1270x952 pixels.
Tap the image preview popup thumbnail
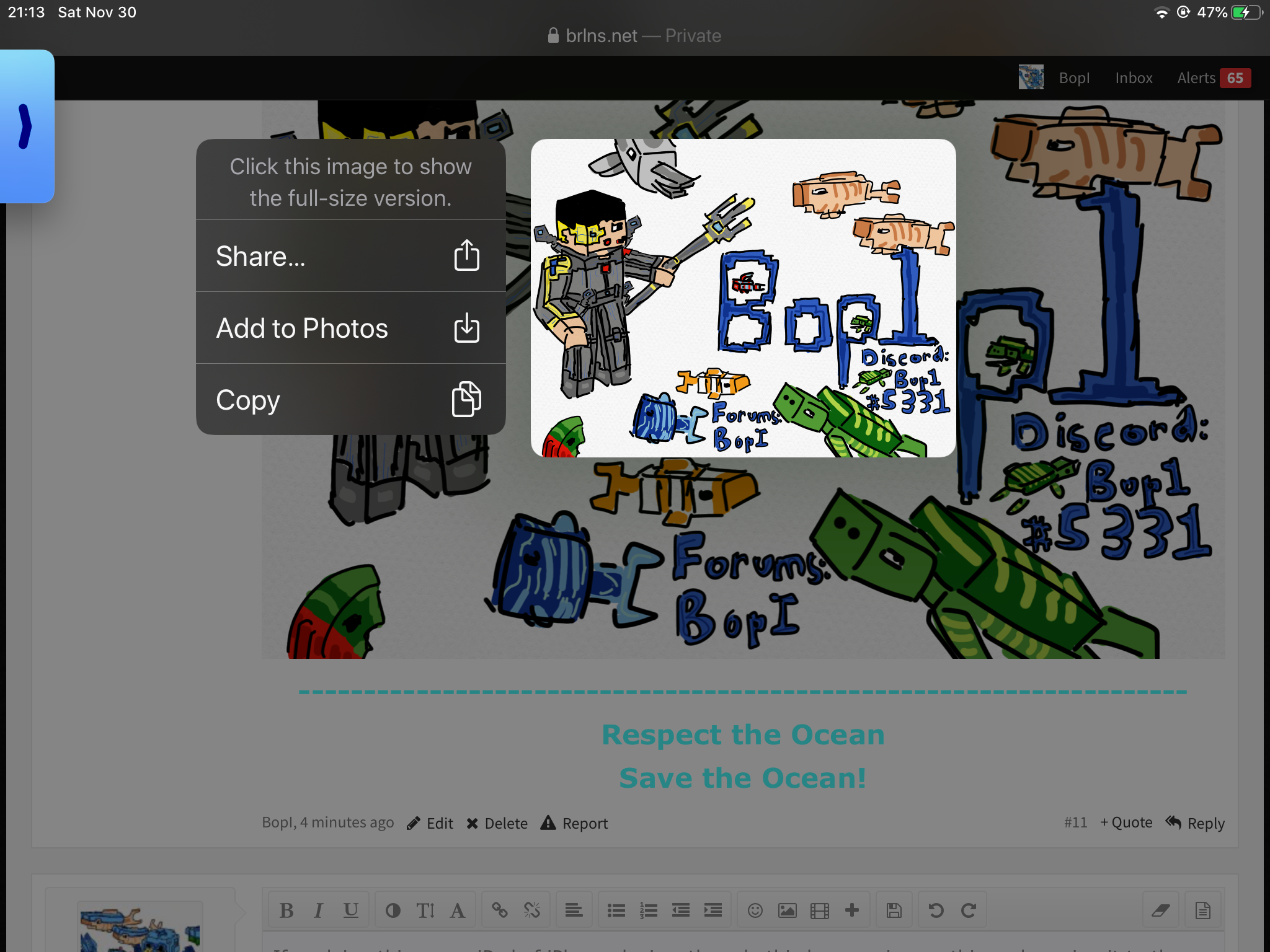pos(743,298)
